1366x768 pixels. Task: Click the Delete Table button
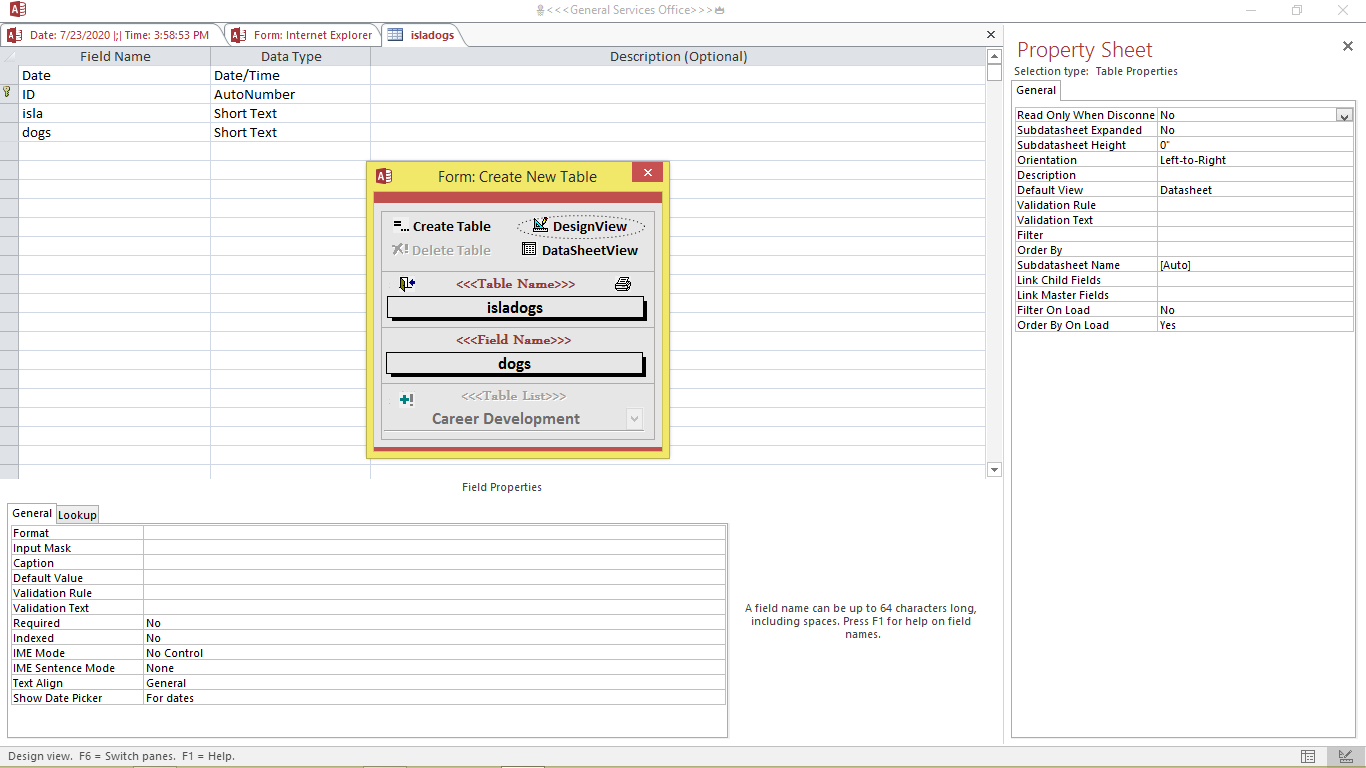click(441, 250)
